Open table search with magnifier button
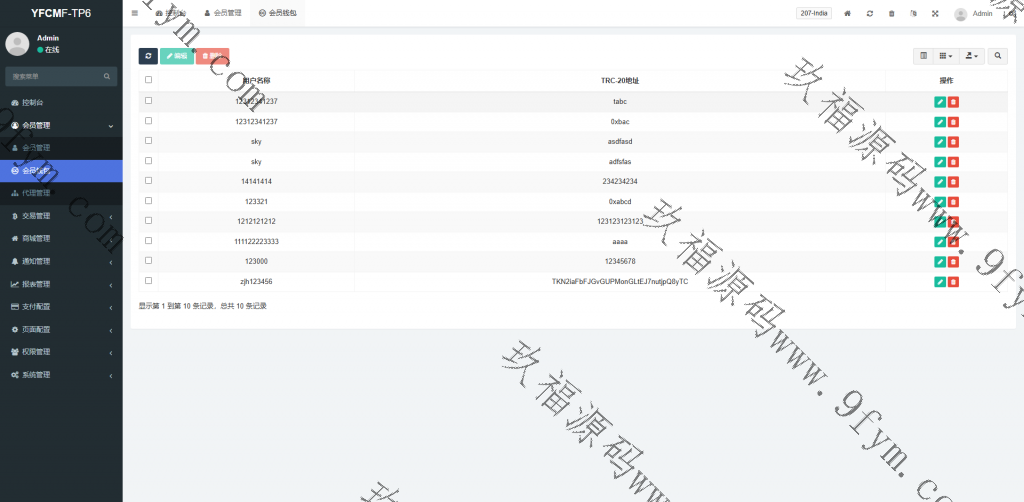The height and width of the screenshot is (502, 1024). point(998,56)
